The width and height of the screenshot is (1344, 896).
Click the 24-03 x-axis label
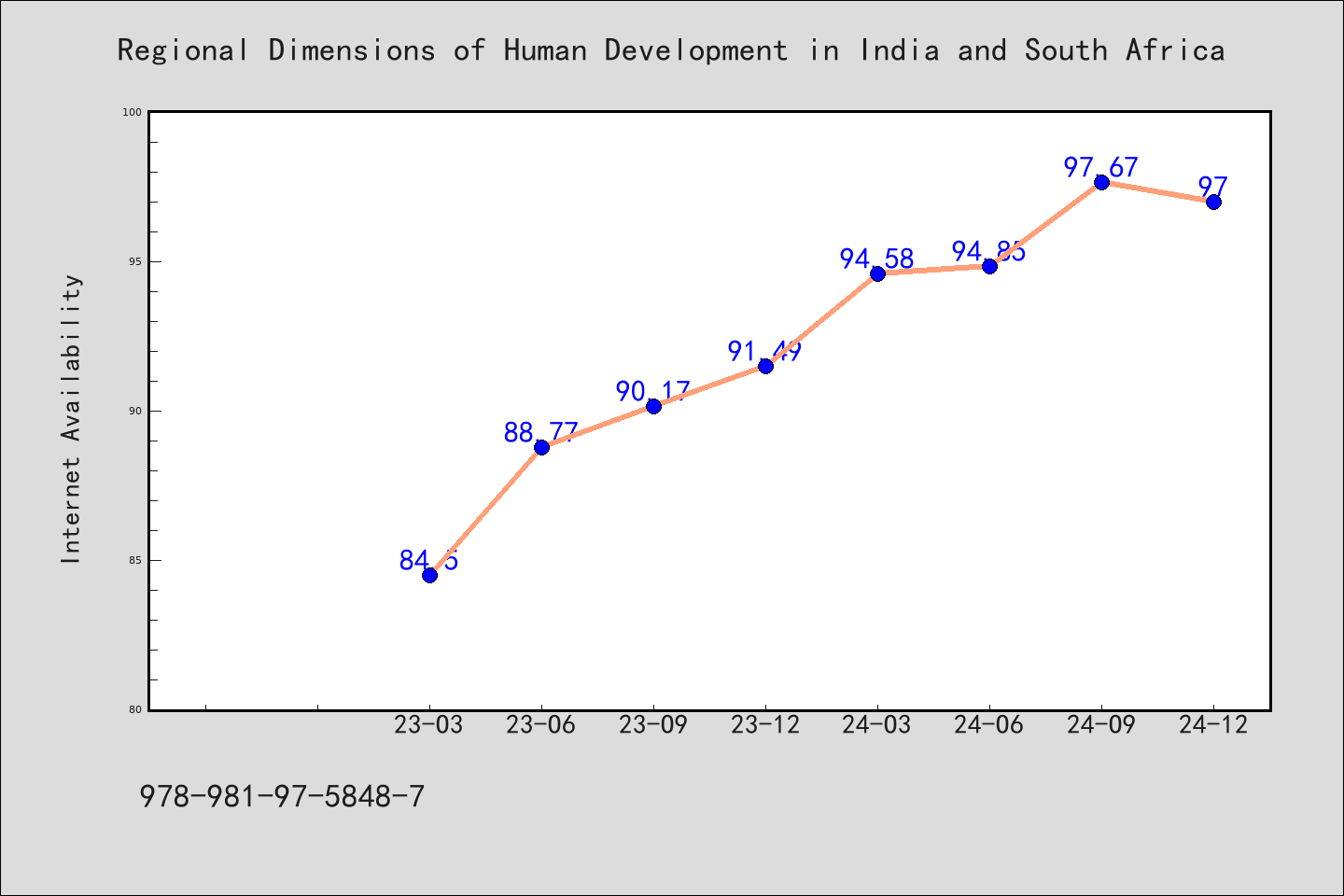click(x=877, y=725)
